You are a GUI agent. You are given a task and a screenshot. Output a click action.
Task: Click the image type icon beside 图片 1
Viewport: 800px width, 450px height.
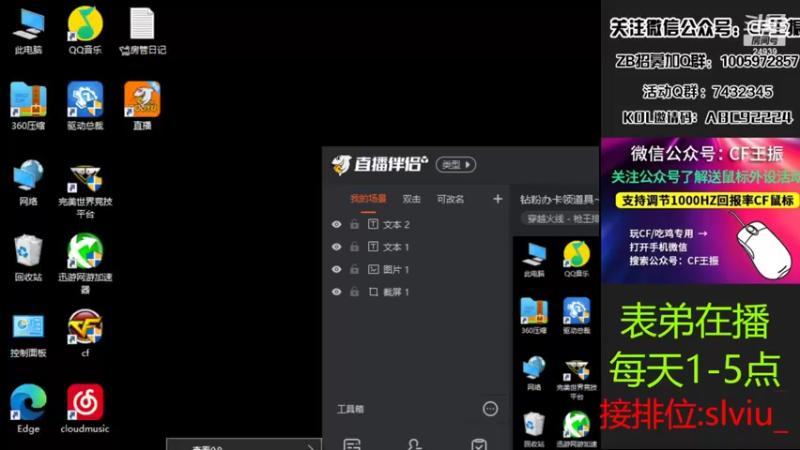tap(373, 269)
